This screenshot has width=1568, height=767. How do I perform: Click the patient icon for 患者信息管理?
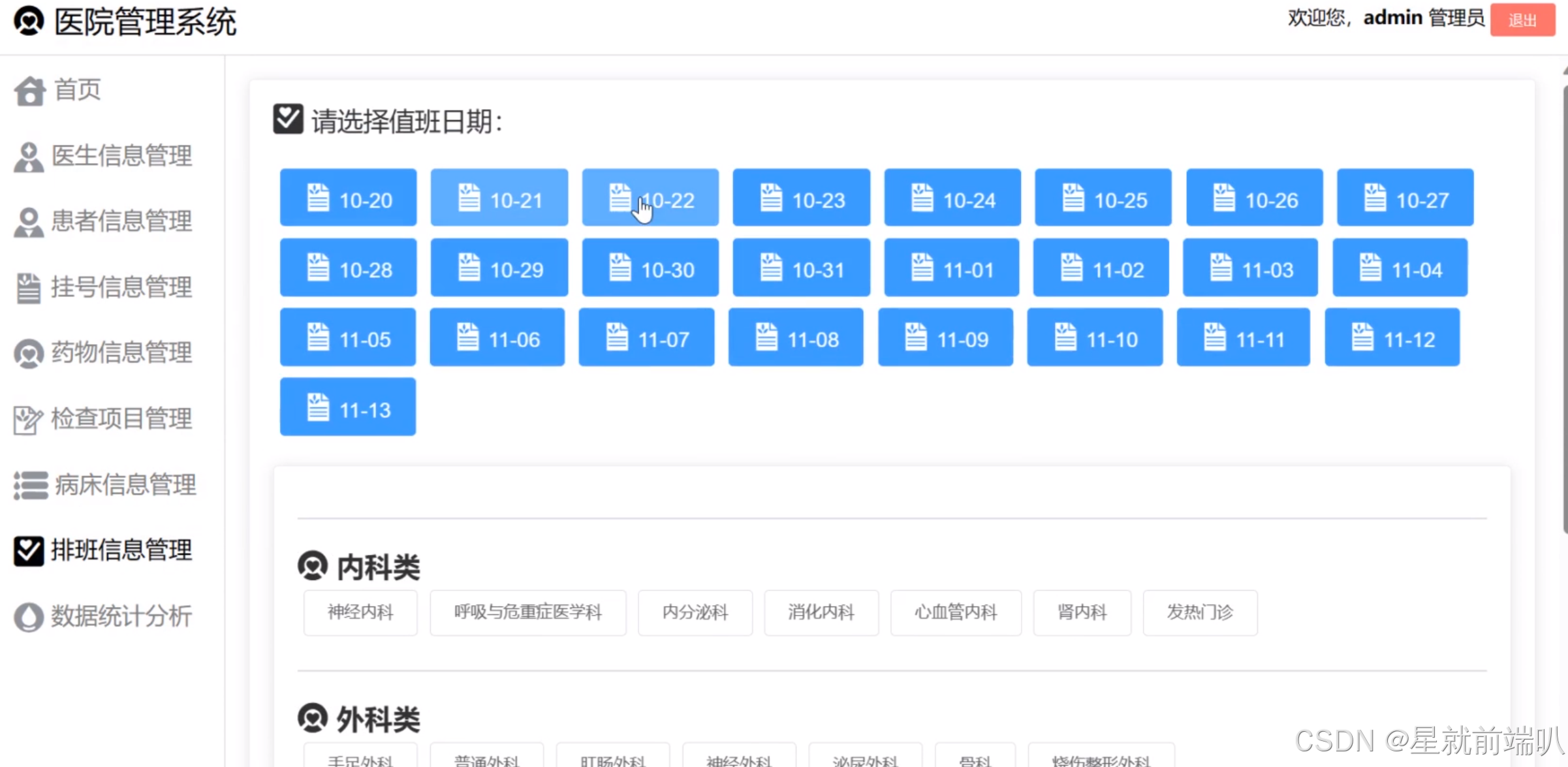(28, 222)
